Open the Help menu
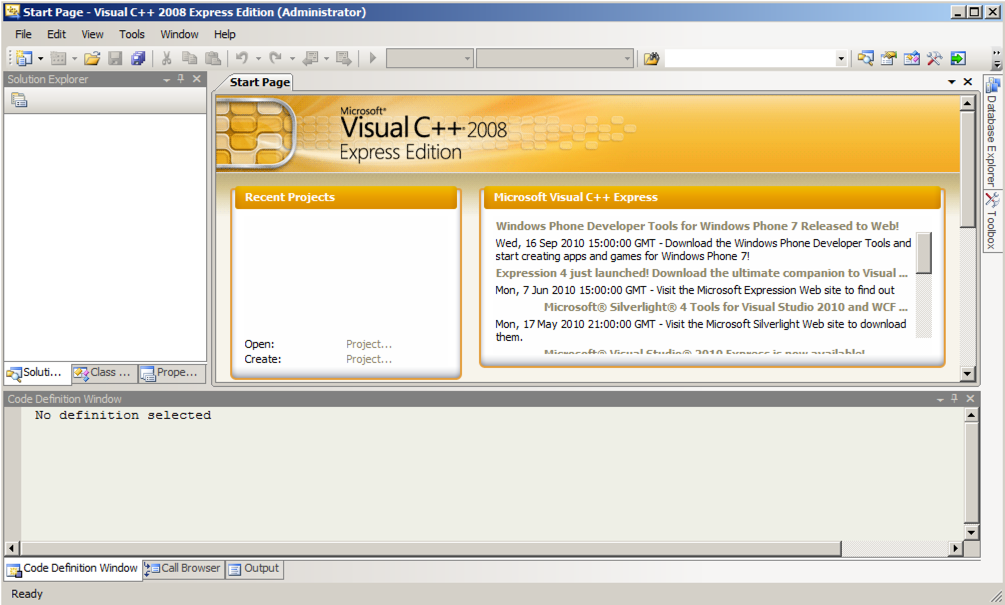 point(224,34)
